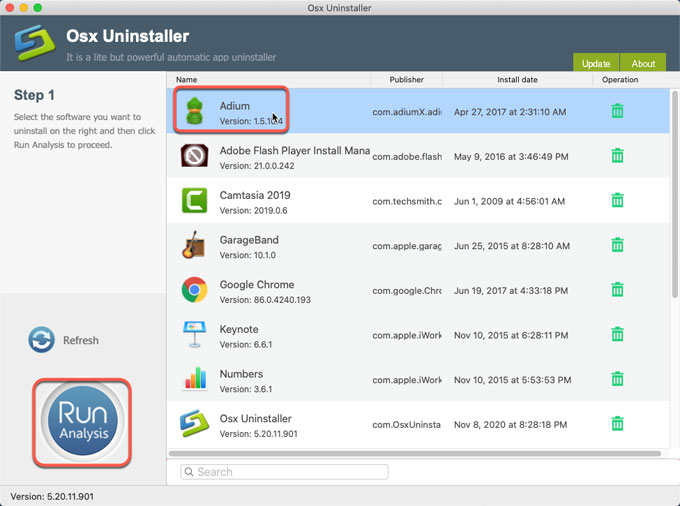Click the Refresh label

point(81,340)
